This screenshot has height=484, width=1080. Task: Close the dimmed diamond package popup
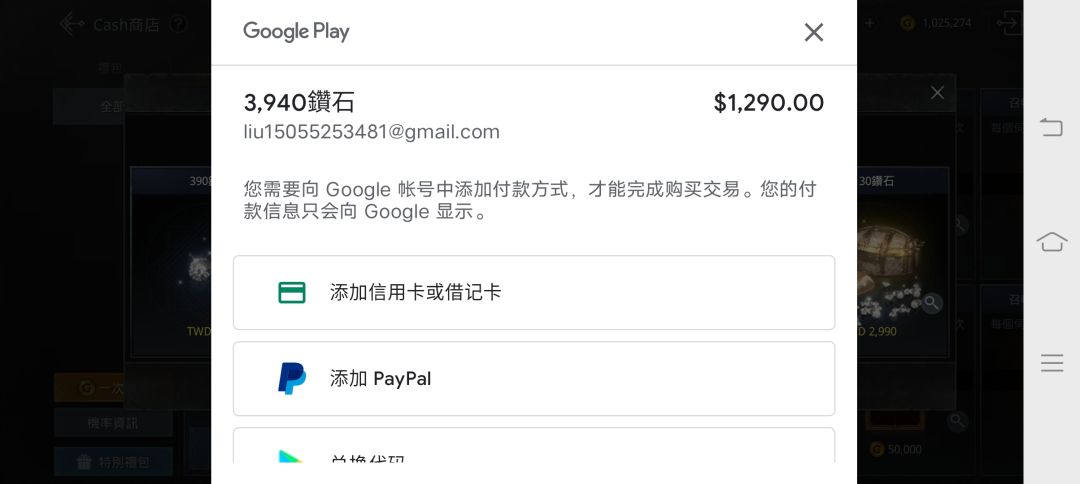pos(937,93)
